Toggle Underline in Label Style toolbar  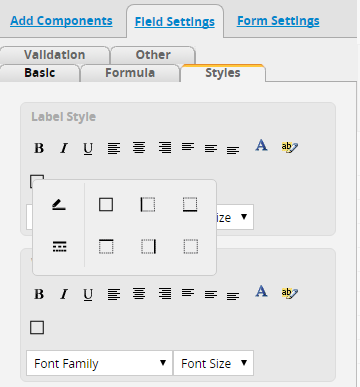point(88,148)
